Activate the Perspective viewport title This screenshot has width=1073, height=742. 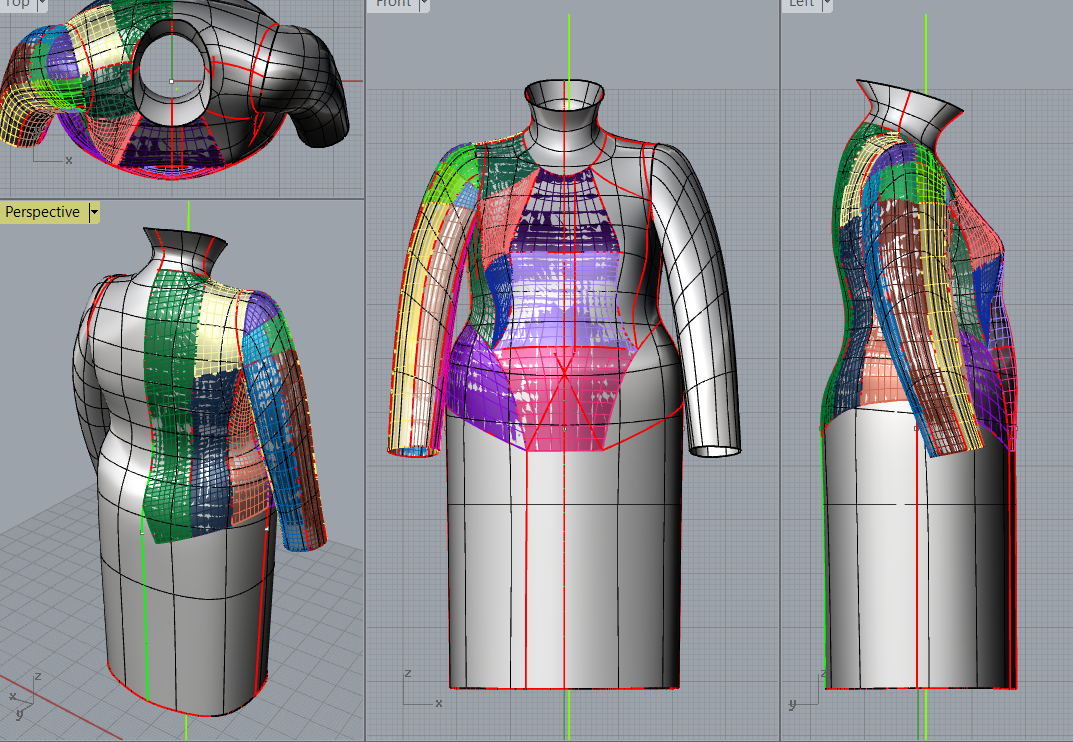tap(43, 212)
